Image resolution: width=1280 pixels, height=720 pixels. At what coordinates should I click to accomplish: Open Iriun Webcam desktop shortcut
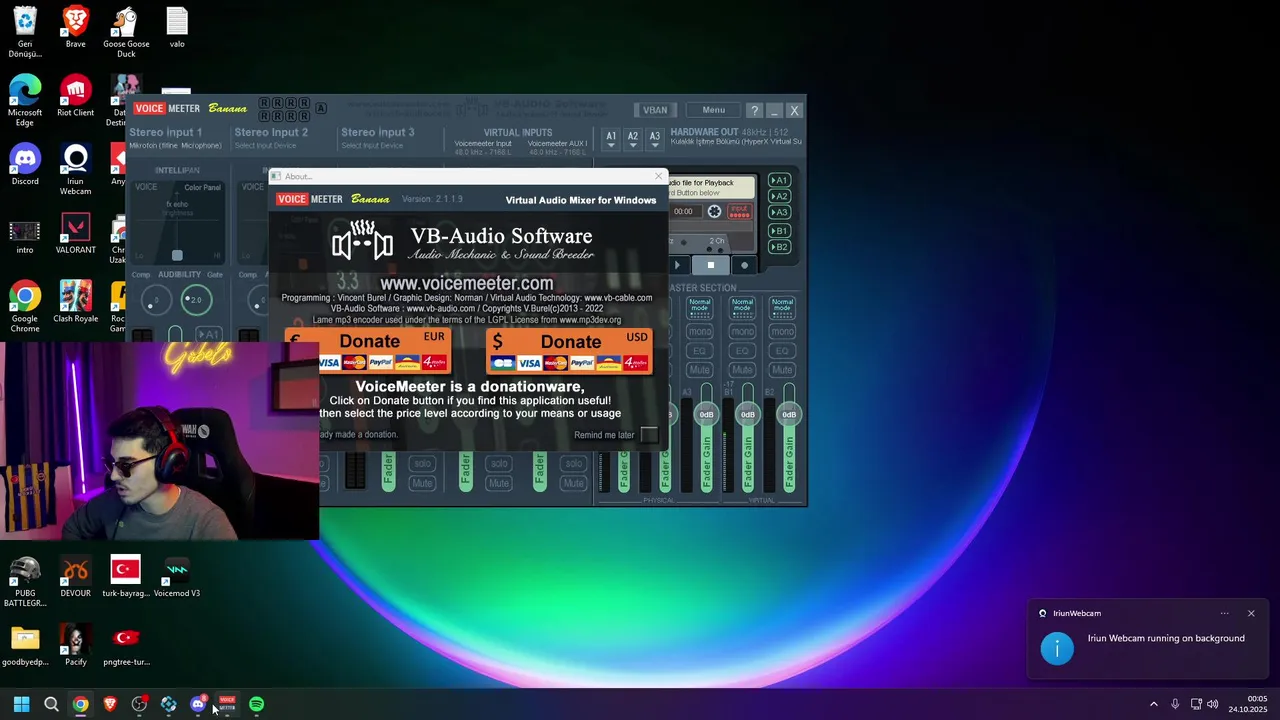pos(75,169)
